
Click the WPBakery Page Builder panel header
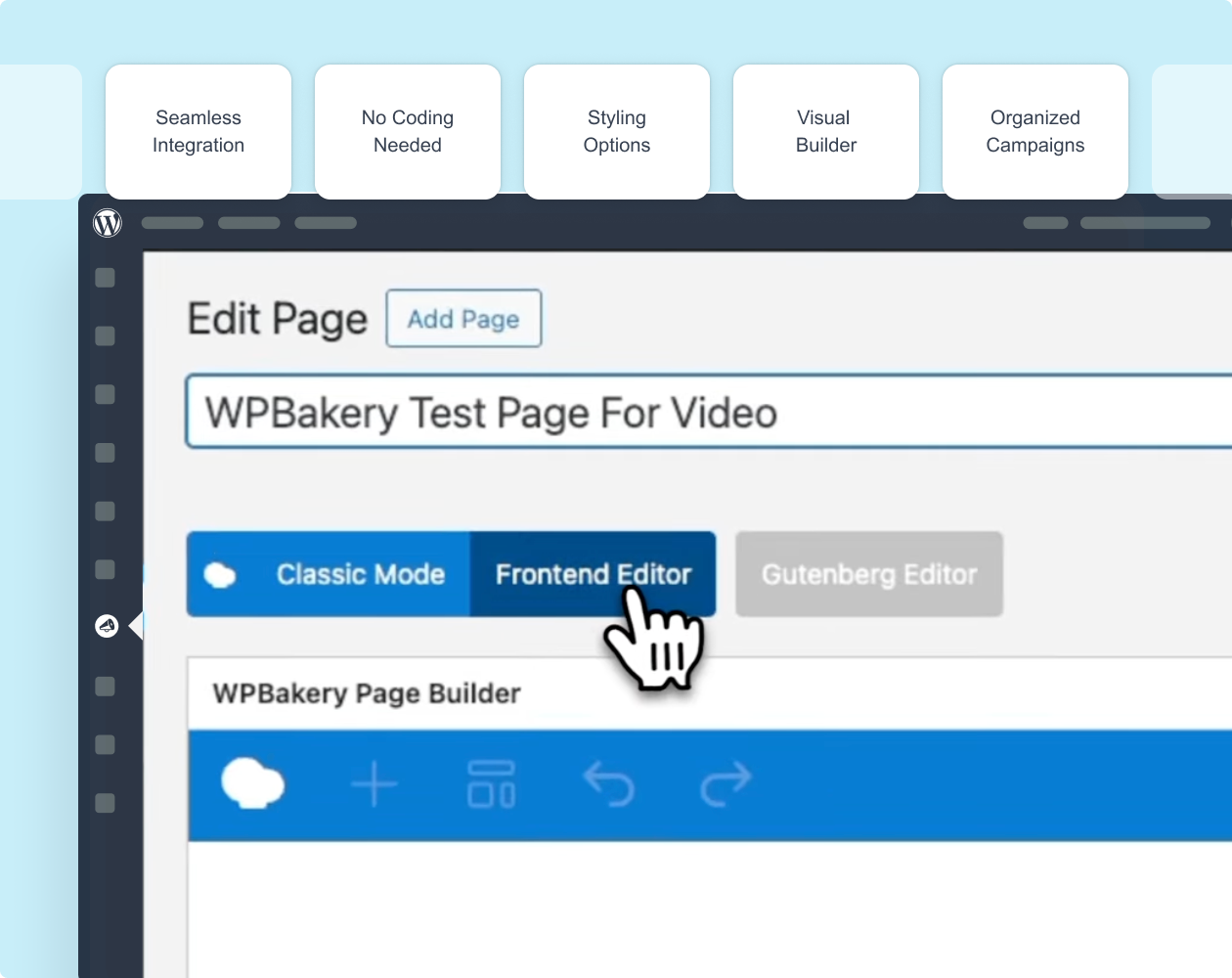point(366,693)
